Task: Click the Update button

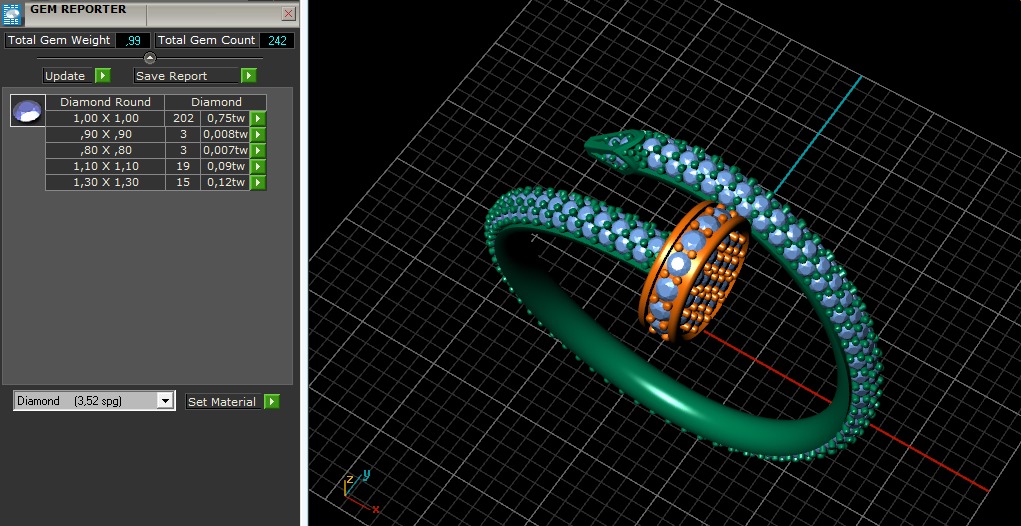Action: [68, 76]
